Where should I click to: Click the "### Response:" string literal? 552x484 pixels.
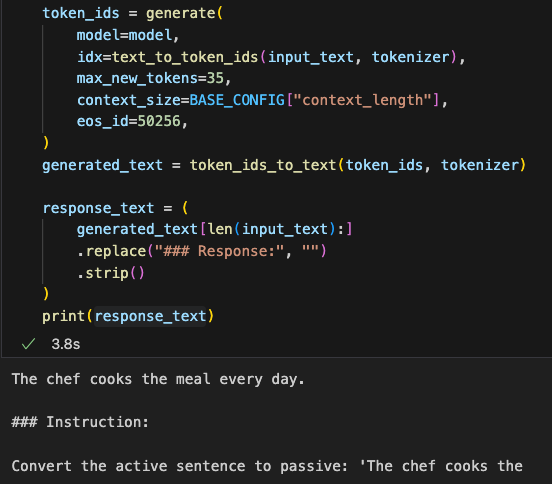(x=219, y=251)
